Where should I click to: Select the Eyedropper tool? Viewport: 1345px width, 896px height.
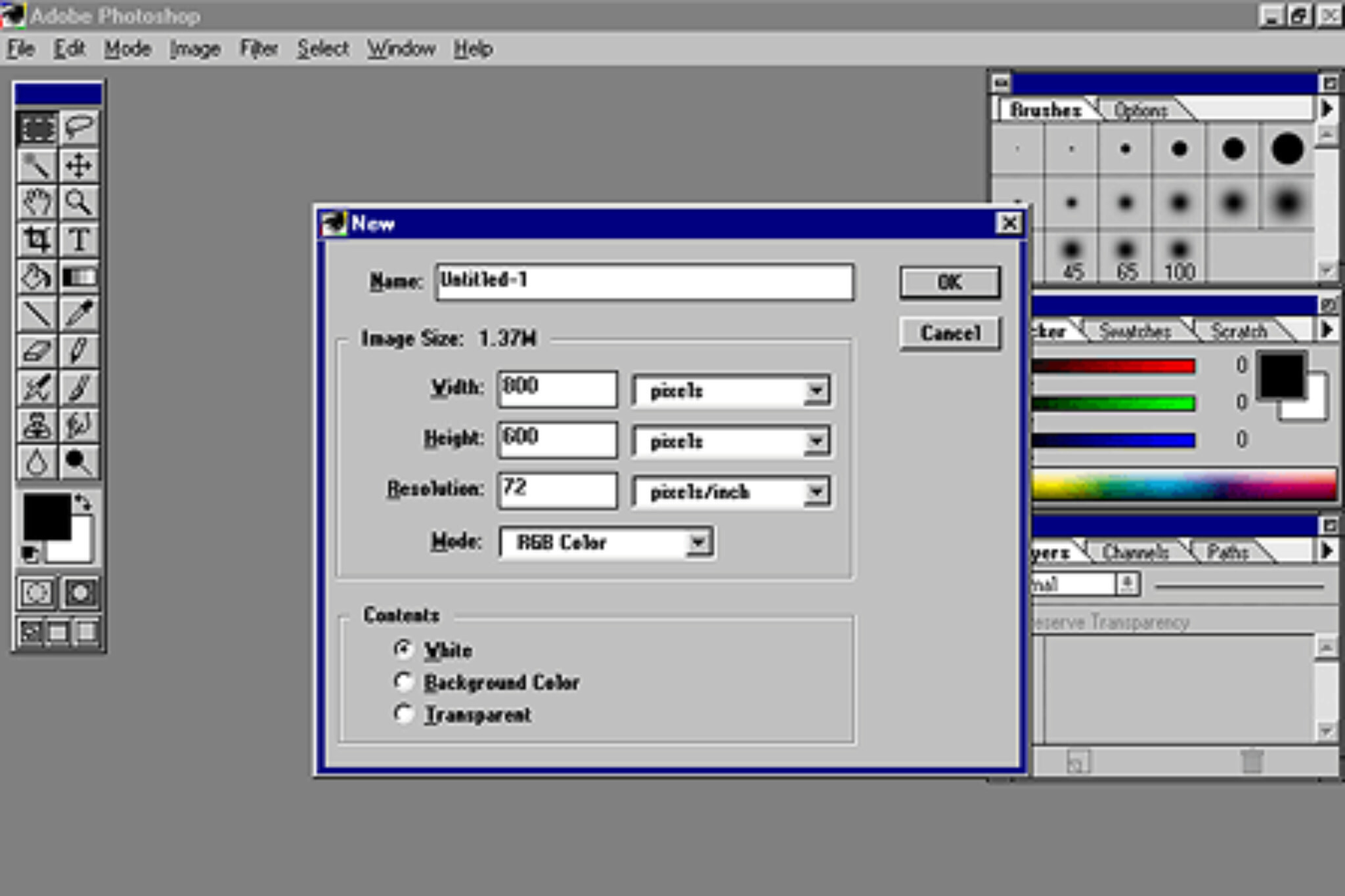79,314
